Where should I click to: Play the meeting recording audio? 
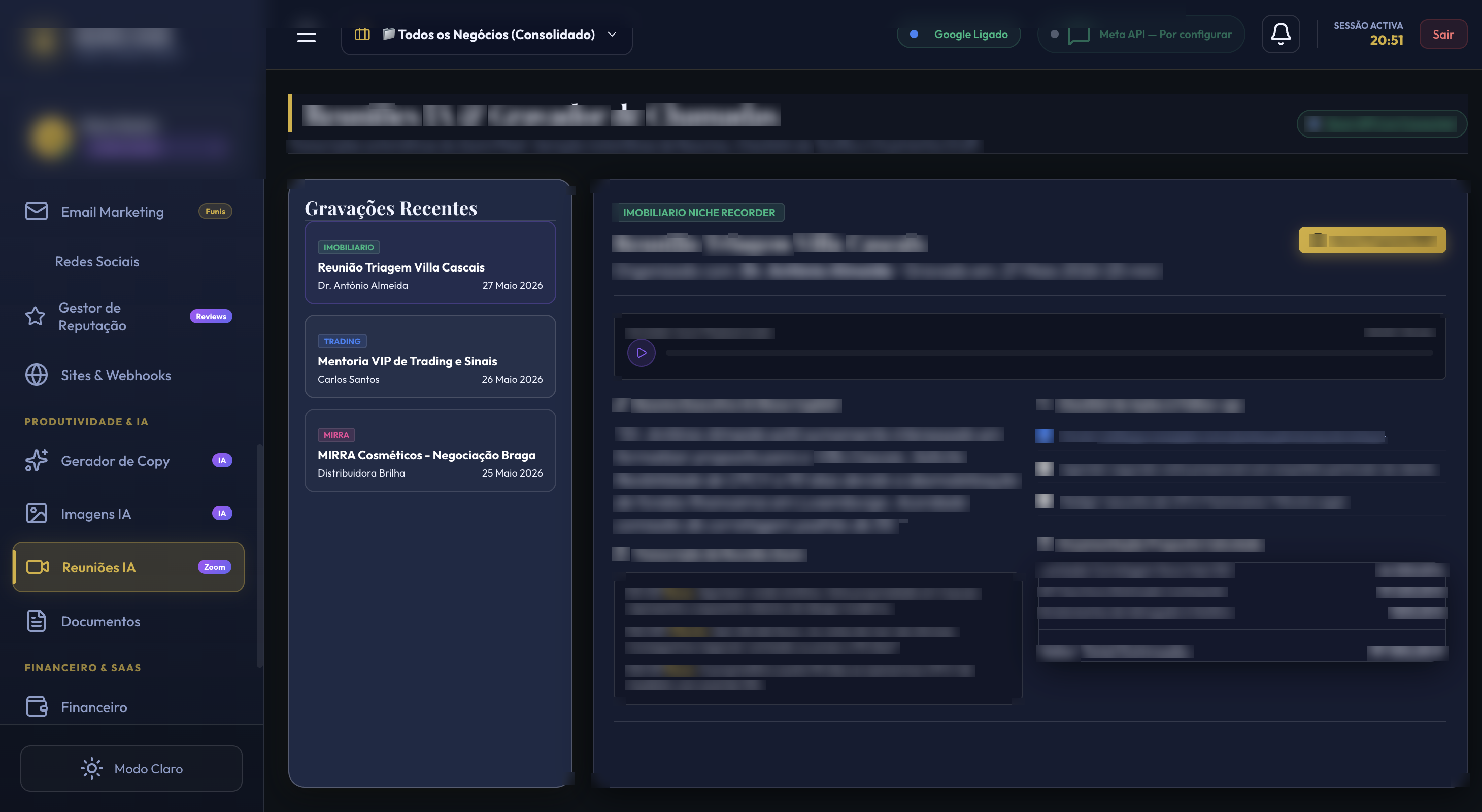(x=642, y=353)
